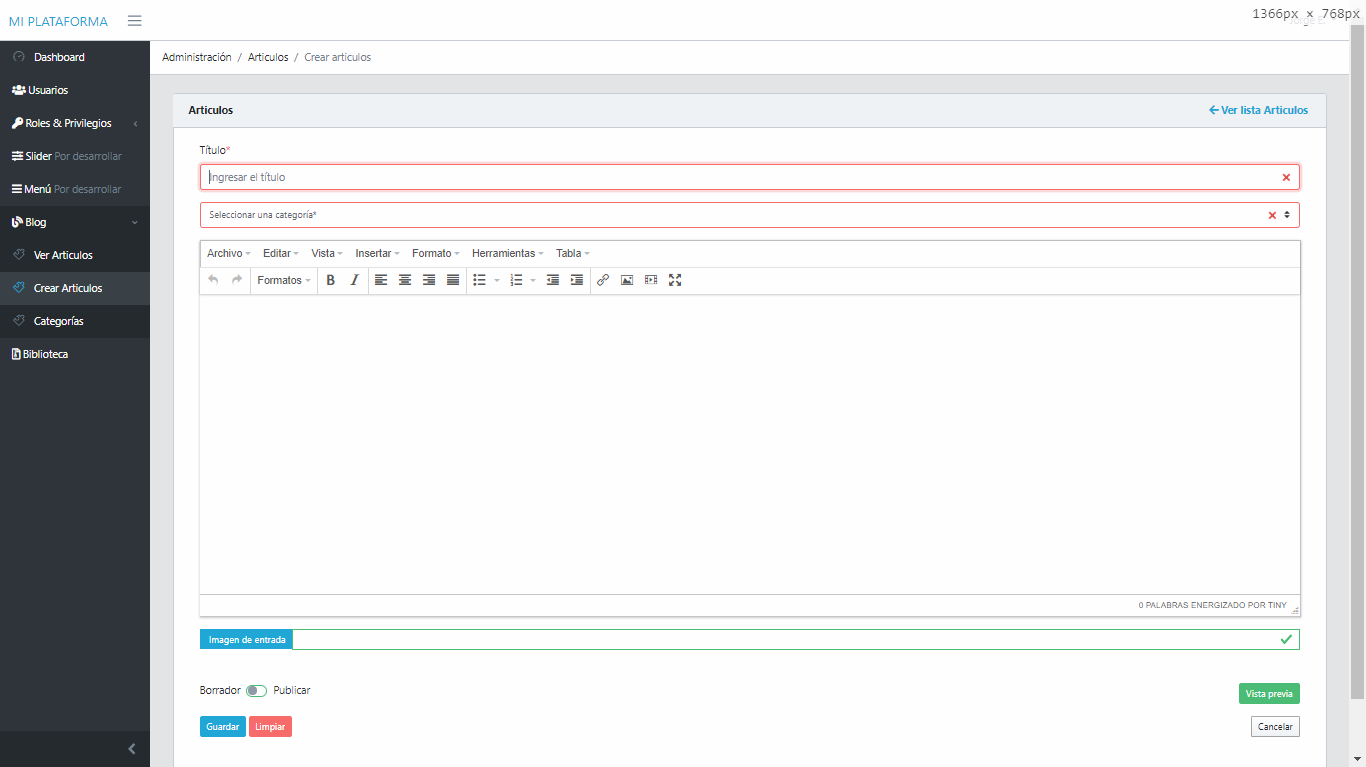Toggle fullscreen editor mode
This screenshot has width=1366, height=767.
(x=675, y=280)
